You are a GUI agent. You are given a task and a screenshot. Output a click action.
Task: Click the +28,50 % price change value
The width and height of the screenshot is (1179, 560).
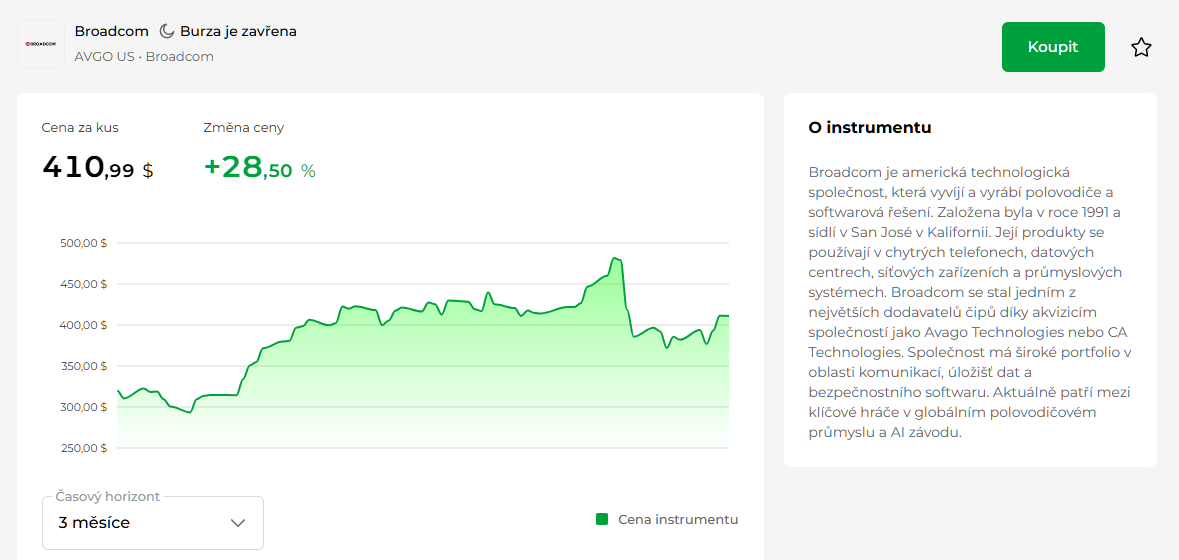click(x=260, y=168)
